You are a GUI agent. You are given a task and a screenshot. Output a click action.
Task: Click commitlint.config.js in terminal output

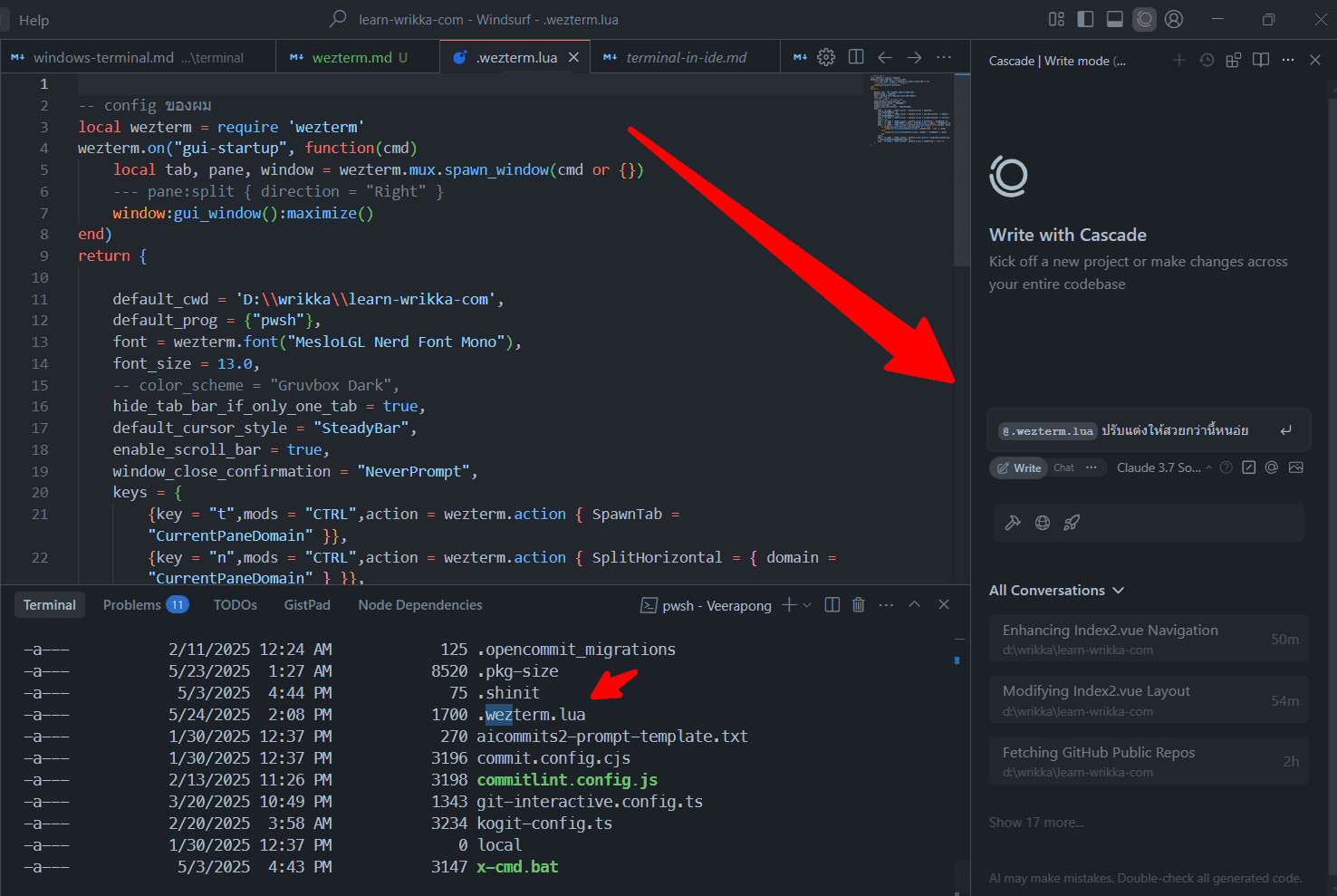pos(567,780)
